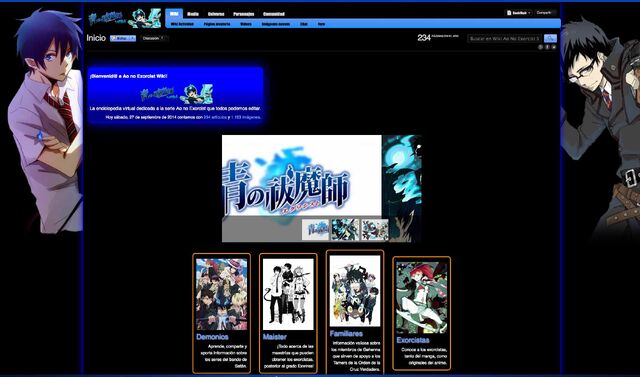Follow the 234 artículos link

(x=215, y=118)
